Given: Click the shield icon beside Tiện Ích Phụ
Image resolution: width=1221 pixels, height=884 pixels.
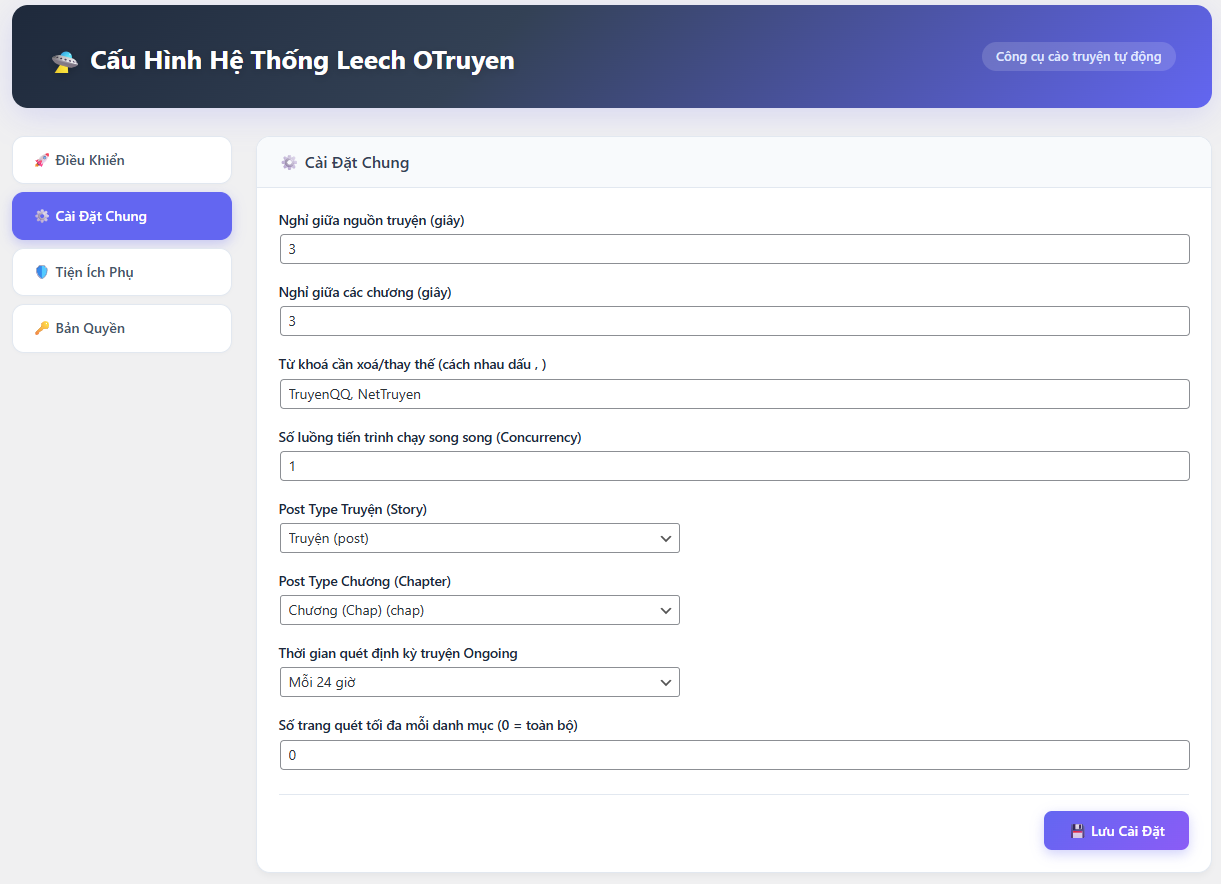Looking at the screenshot, I should 42,272.
